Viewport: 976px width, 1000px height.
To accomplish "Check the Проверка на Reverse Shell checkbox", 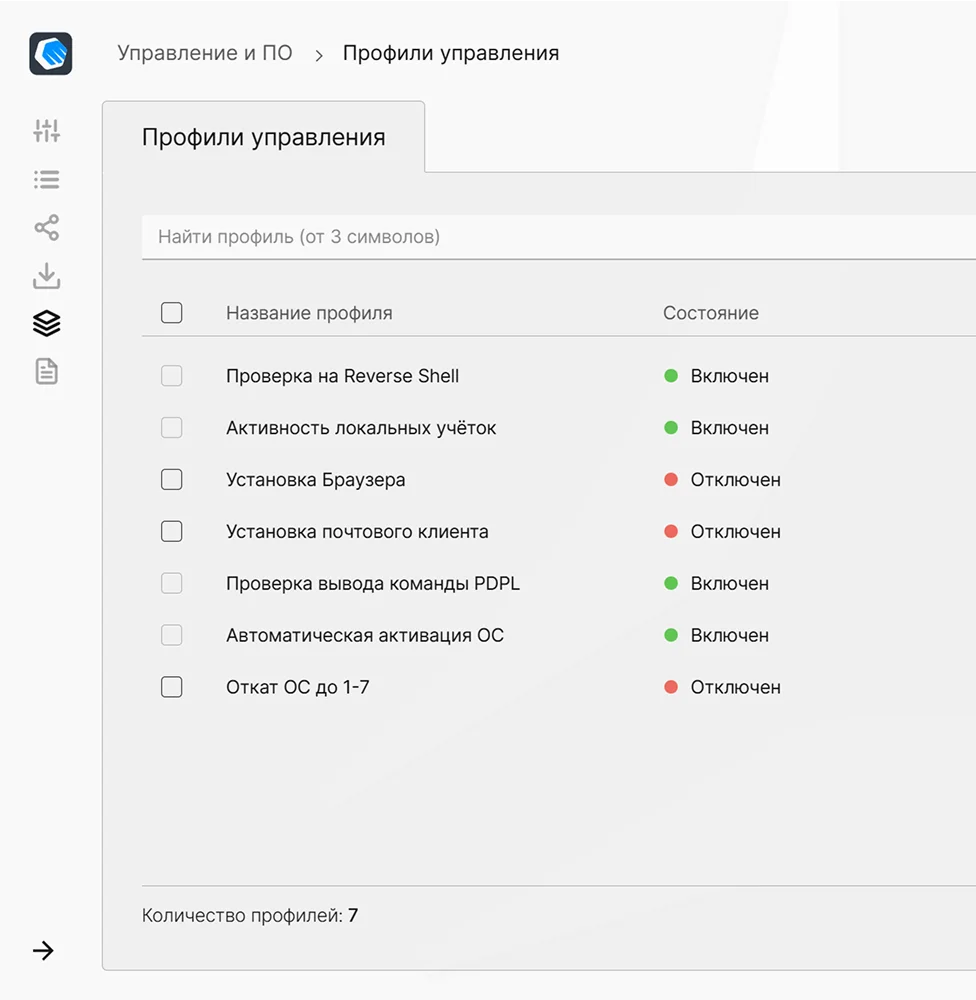I will point(172,376).
